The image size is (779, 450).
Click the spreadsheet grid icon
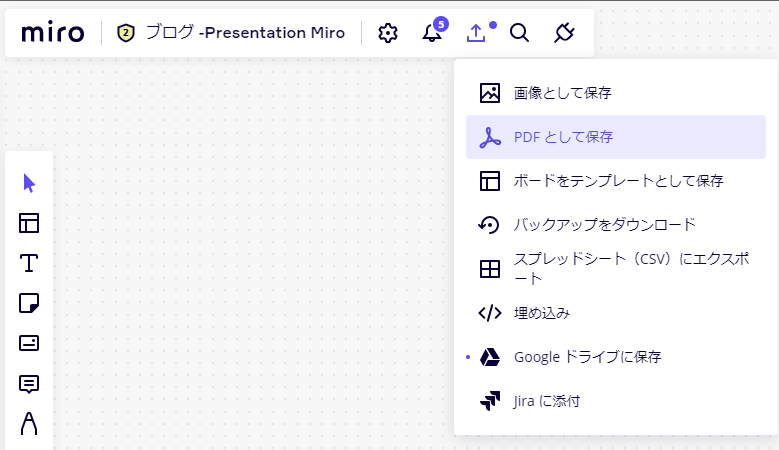coord(490,269)
